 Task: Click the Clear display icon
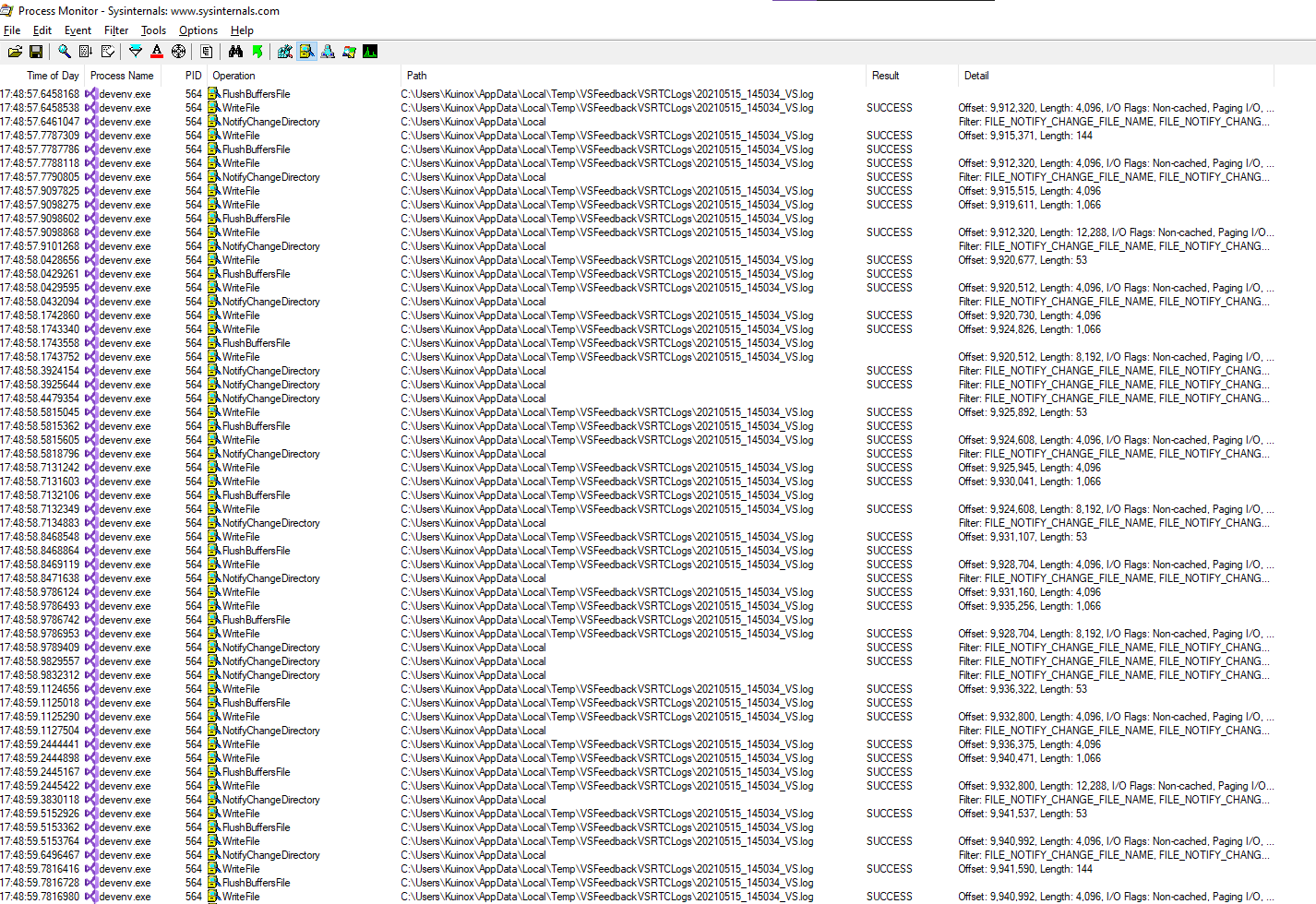tap(108, 52)
